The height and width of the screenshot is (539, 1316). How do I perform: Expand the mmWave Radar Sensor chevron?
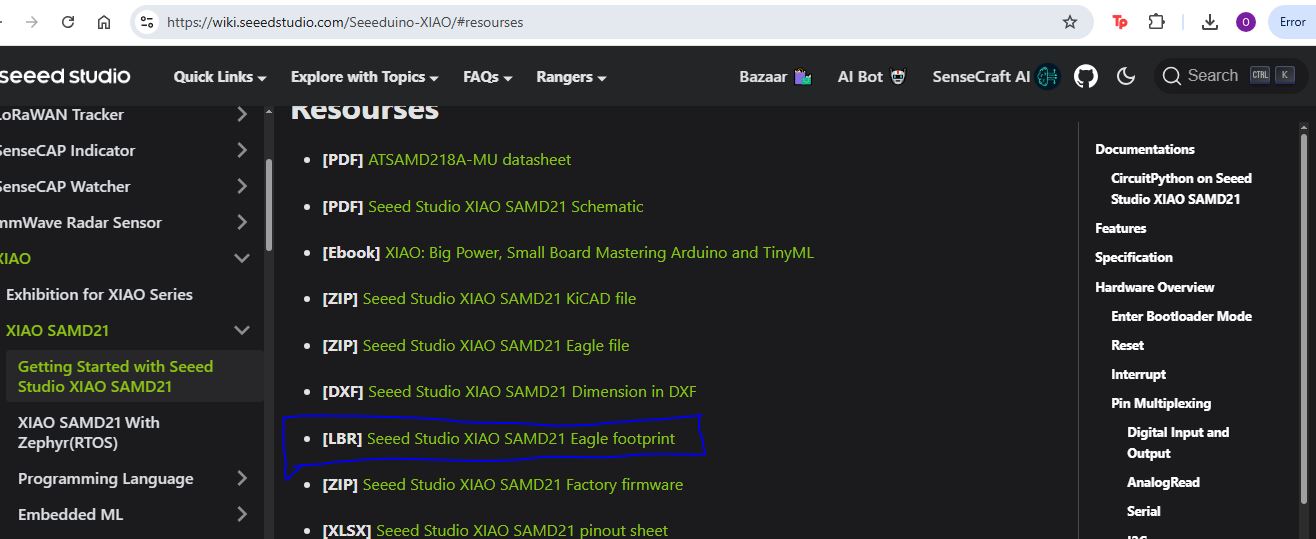coord(242,222)
